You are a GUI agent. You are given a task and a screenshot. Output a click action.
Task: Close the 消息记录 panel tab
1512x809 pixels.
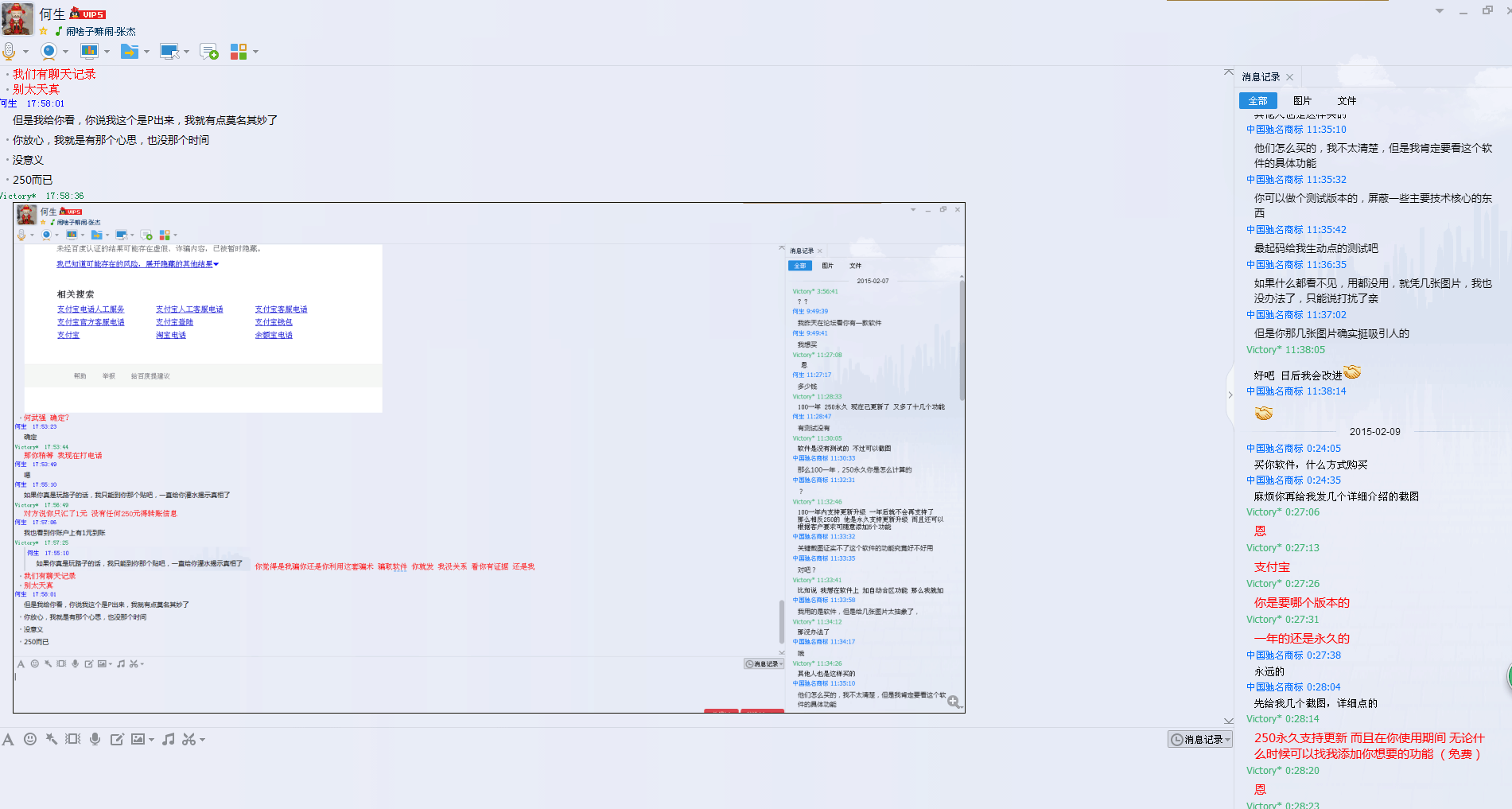[1289, 77]
